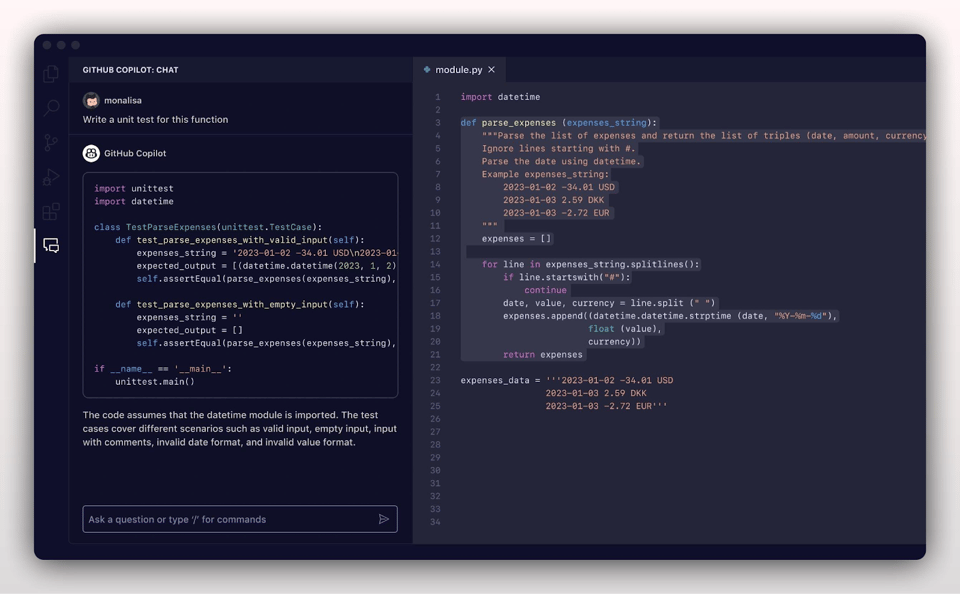Open the Explorer sidebar panel
This screenshot has height=594, width=960.
point(51,73)
